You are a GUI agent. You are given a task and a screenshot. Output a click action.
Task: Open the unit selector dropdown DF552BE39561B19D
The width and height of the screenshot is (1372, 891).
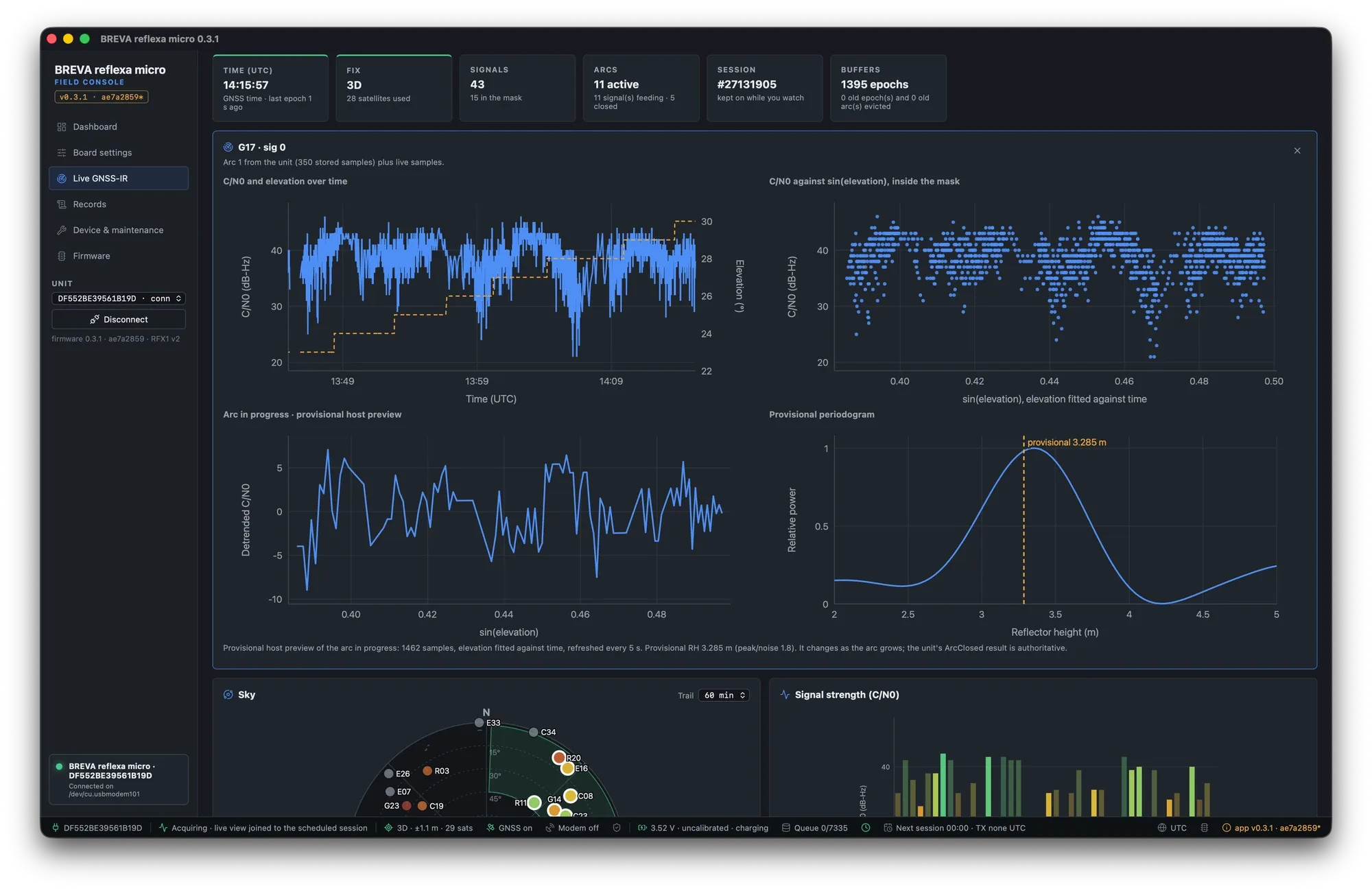click(x=119, y=298)
